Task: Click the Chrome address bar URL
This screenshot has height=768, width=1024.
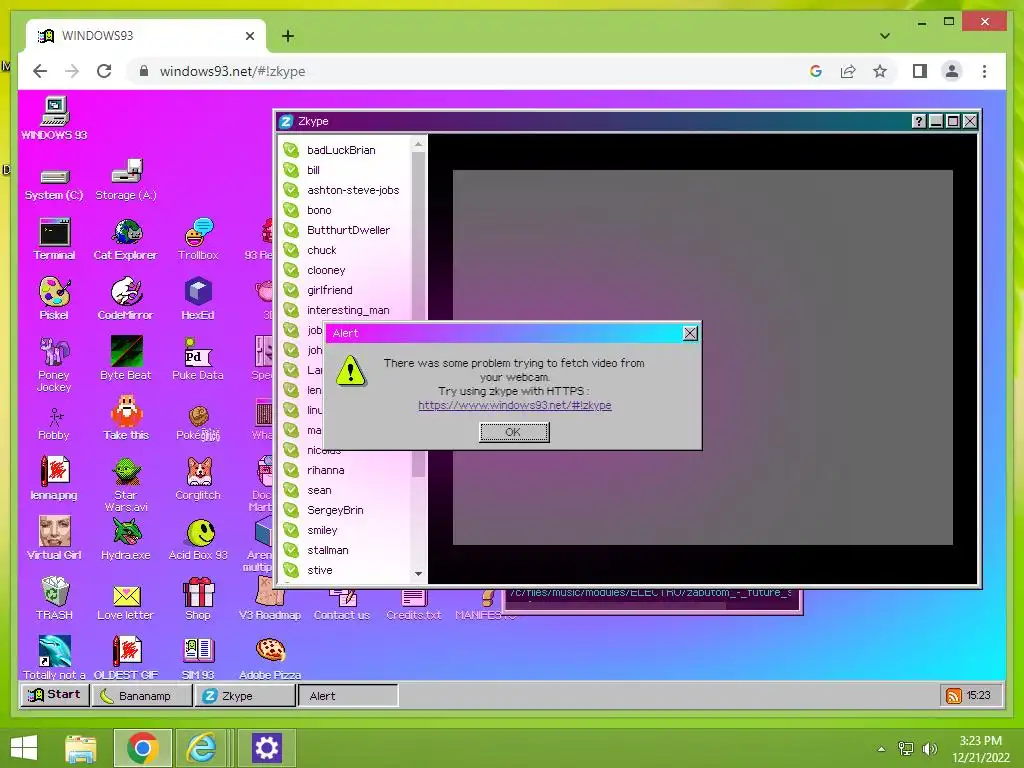Action: click(232, 71)
